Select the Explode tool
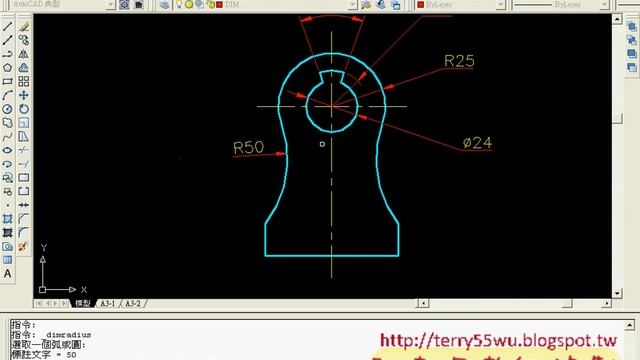640x360 pixels. point(24,247)
